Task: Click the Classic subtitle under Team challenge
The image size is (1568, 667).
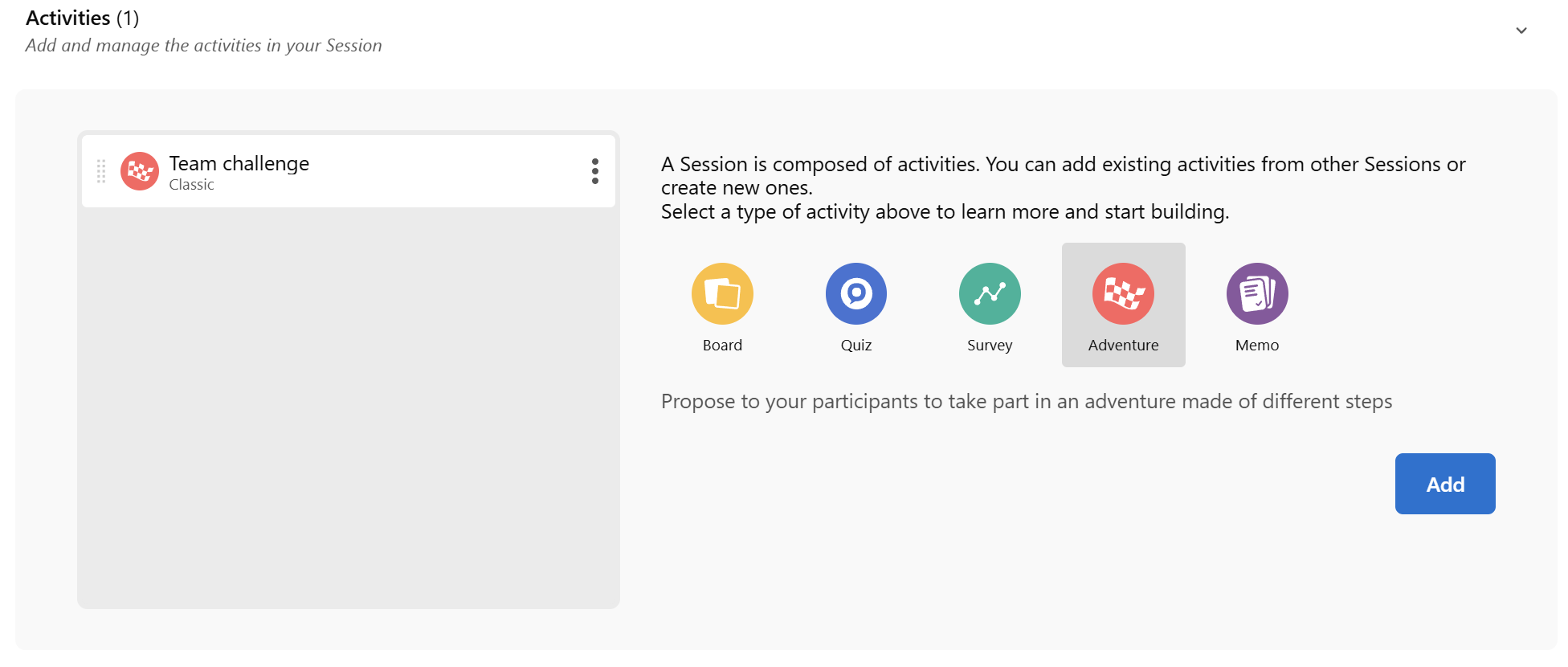Action: pyautogui.click(x=191, y=185)
